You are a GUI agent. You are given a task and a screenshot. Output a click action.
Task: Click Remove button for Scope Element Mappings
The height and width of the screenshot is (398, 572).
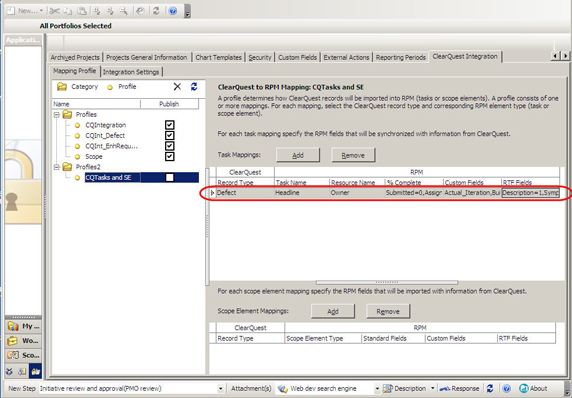click(x=388, y=311)
